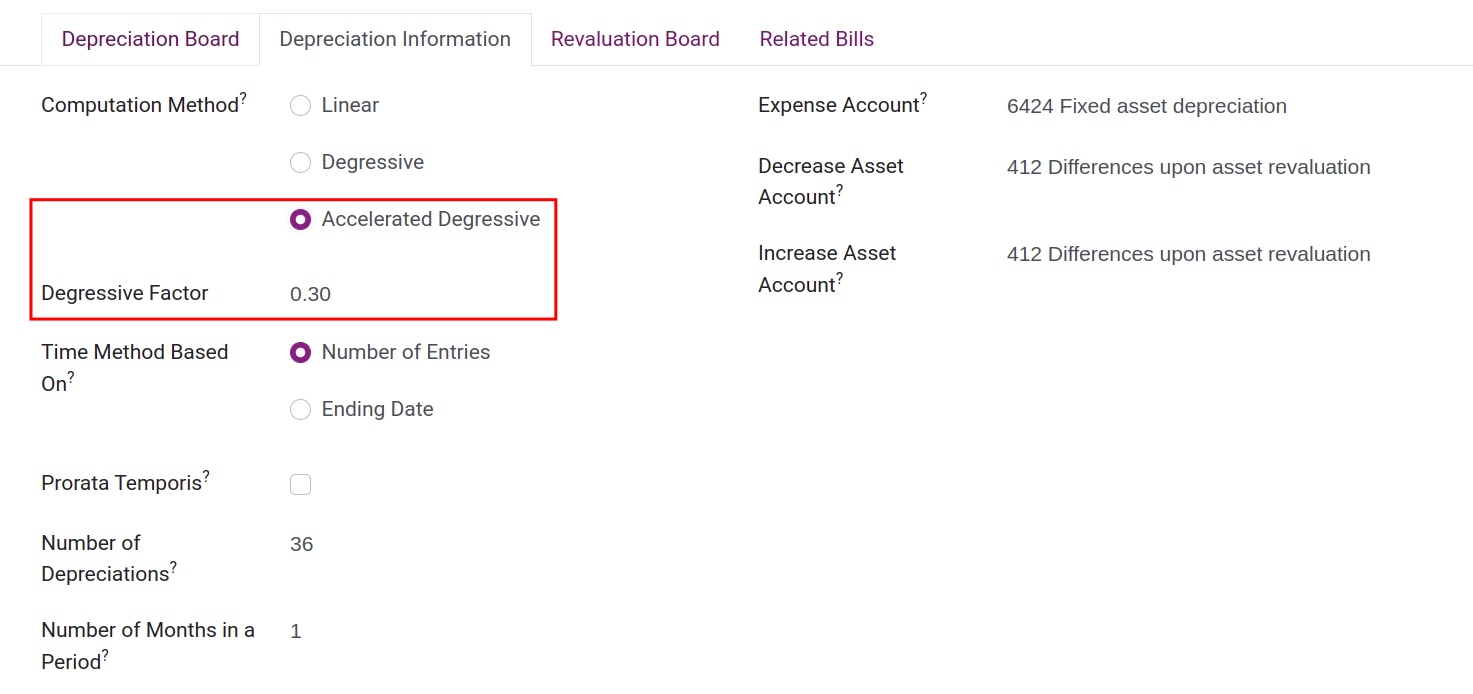Open account 412 Differences upon asset revaluation

coord(1188,167)
